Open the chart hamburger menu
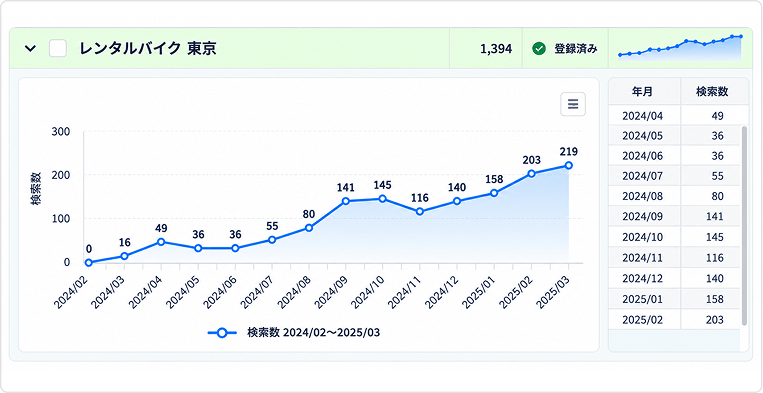763x393 pixels. (573, 104)
